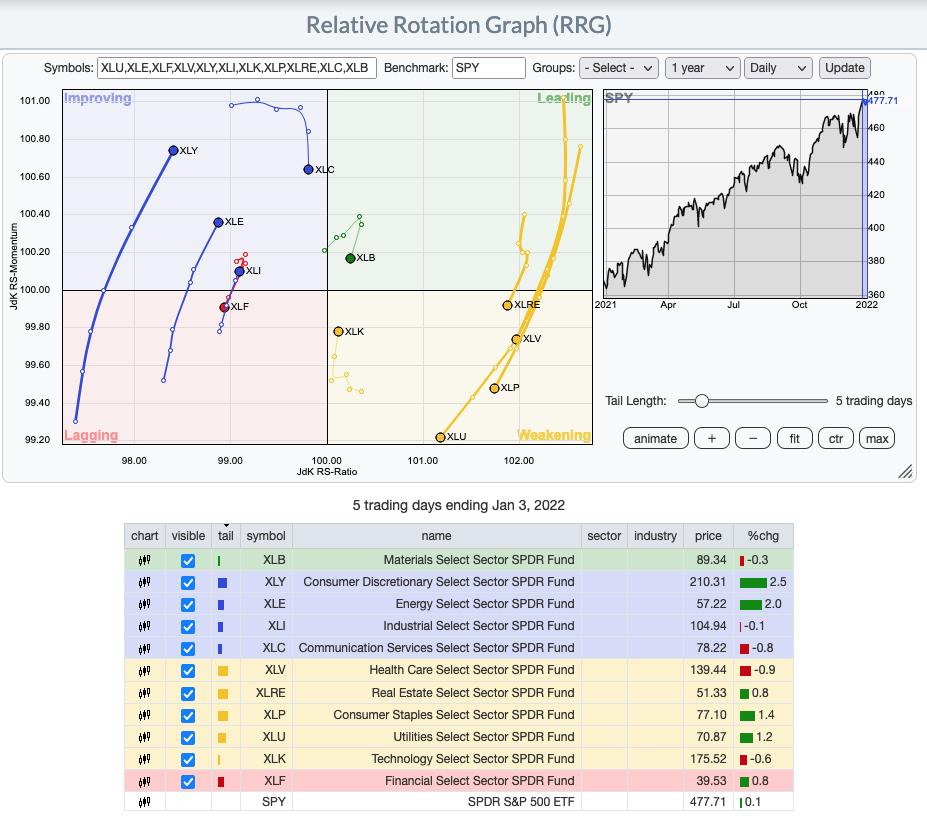Select the XLB point on the graph

click(x=350, y=258)
